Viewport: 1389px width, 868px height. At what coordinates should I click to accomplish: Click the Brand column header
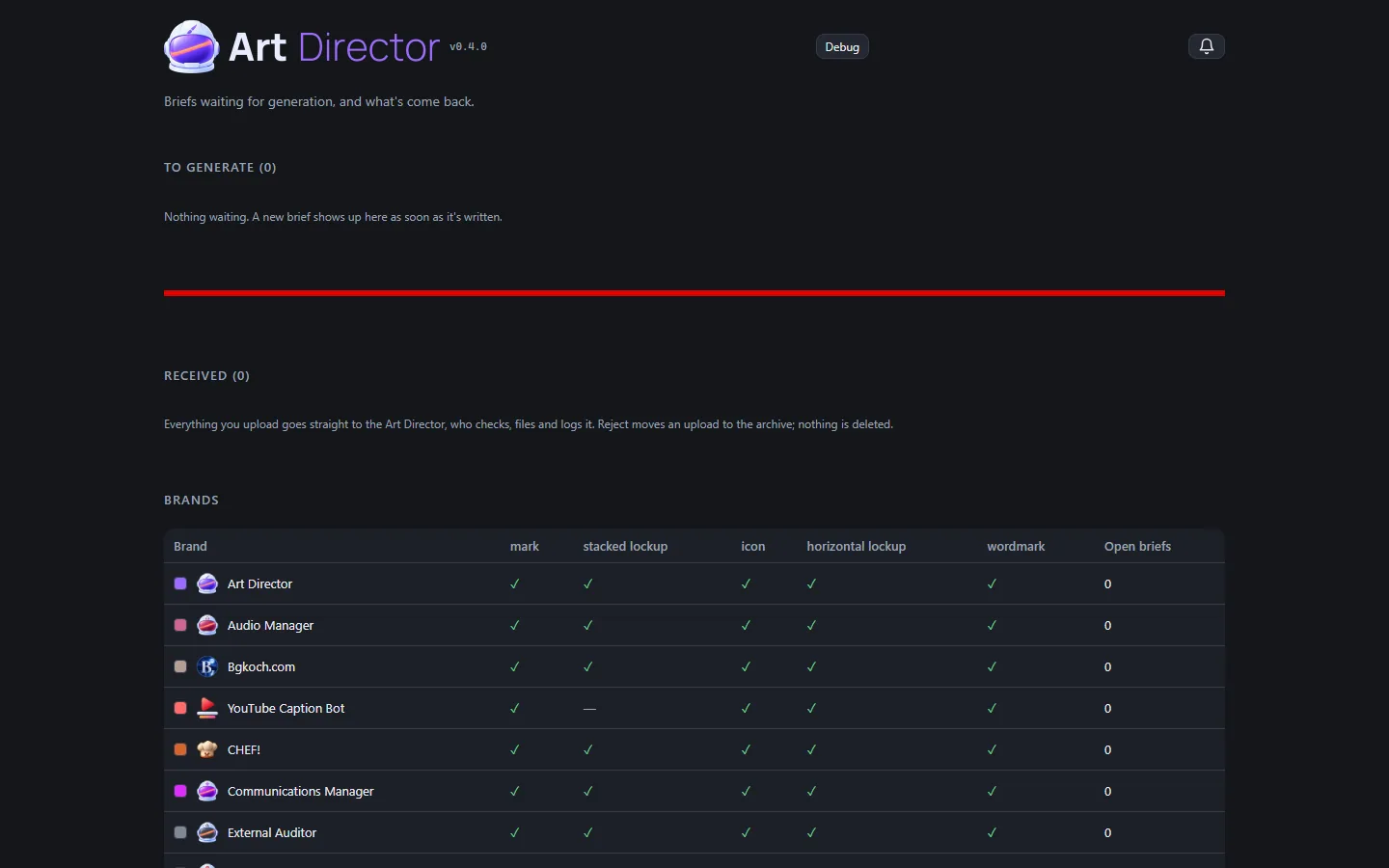coord(190,546)
